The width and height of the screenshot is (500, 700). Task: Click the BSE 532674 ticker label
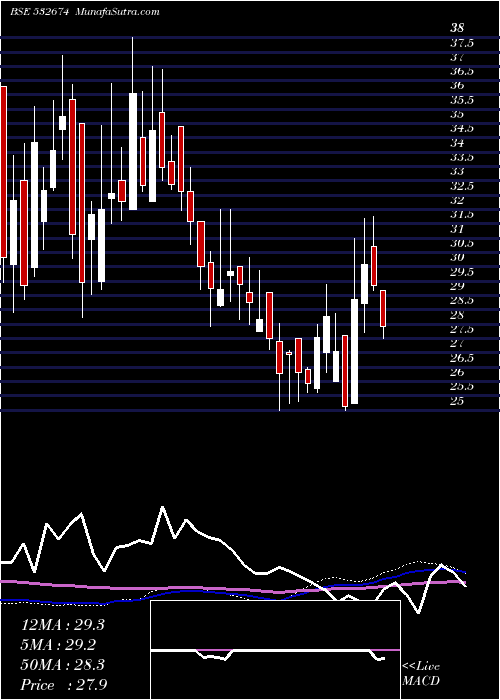click(39, 12)
